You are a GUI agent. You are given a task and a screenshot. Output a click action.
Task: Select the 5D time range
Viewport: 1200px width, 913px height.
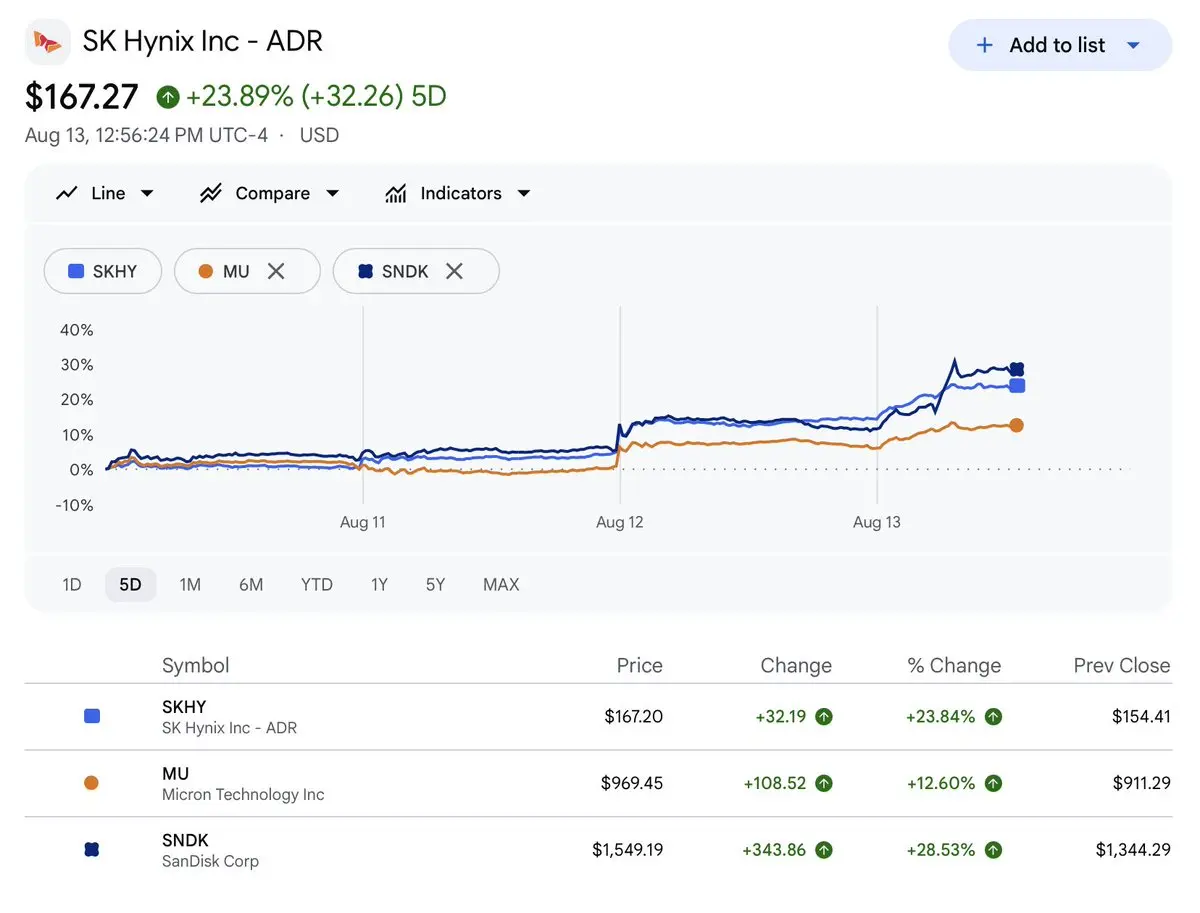pyautogui.click(x=130, y=584)
